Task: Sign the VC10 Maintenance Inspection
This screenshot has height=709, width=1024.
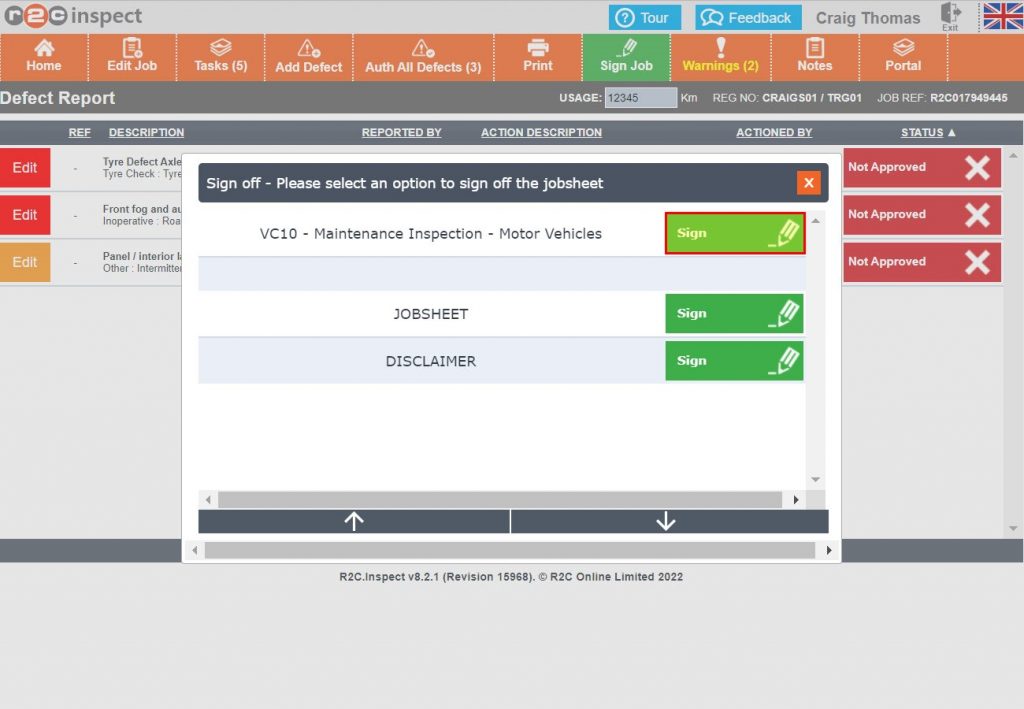Action: tap(734, 233)
